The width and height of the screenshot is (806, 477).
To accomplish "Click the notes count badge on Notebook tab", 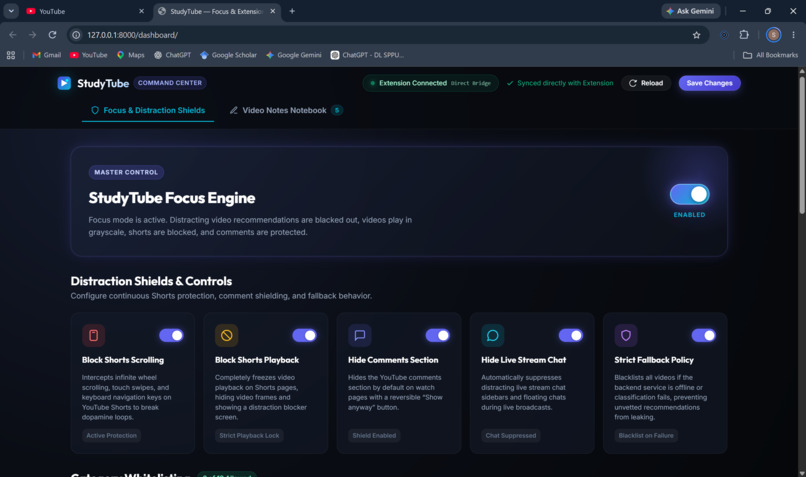I will coord(337,111).
